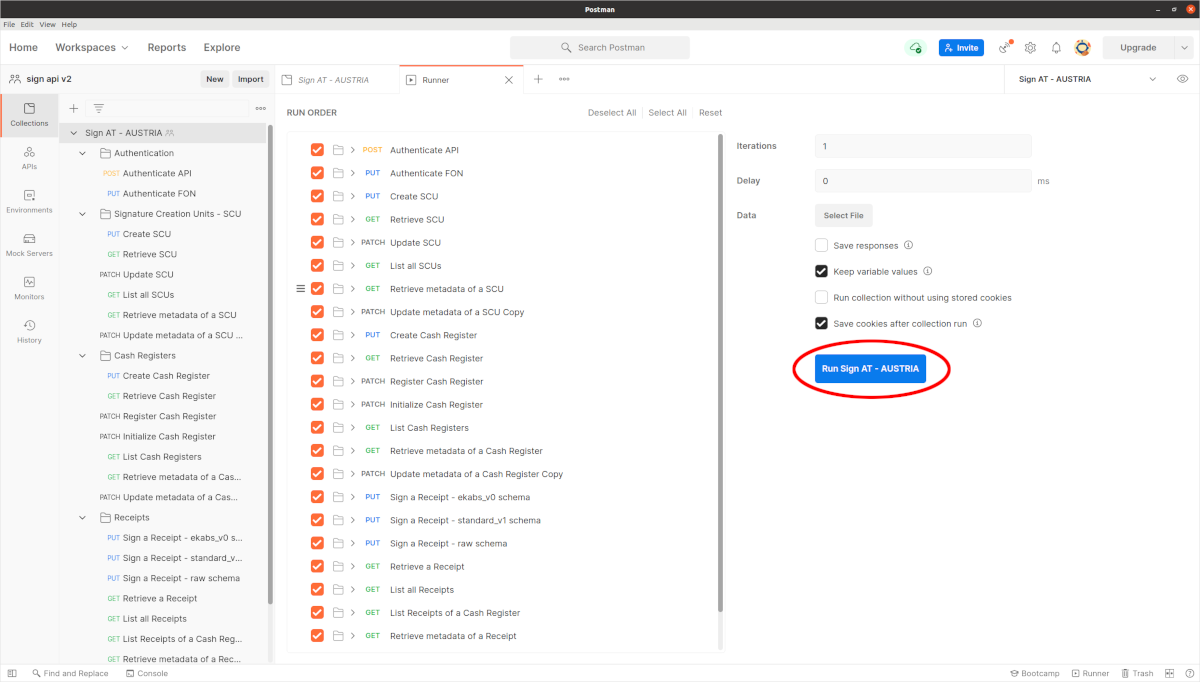1200x682 pixels.
Task: Enable Run collection without using stored cookies
Action: [x=821, y=297]
